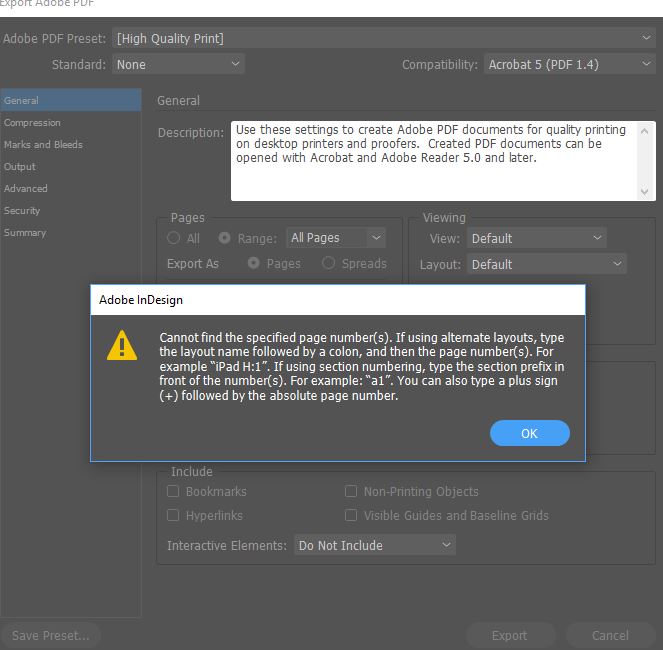Image resolution: width=663 pixels, height=650 pixels.
Task: Open the View dropdown set to Default
Action: [537, 238]
